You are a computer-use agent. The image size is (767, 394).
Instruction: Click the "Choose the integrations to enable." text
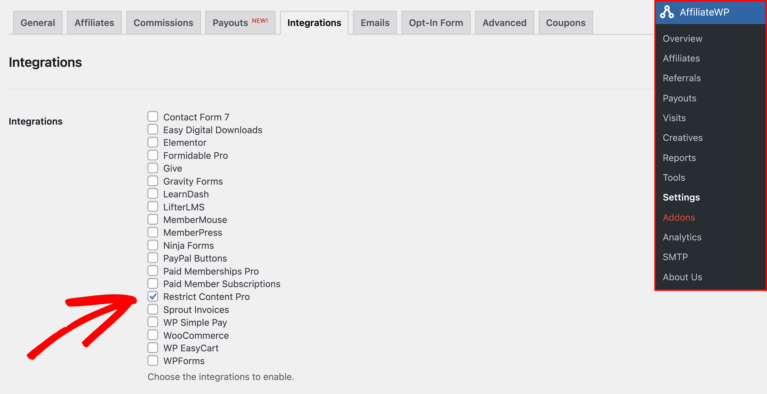pyautogui.click(x=221, y=377)
